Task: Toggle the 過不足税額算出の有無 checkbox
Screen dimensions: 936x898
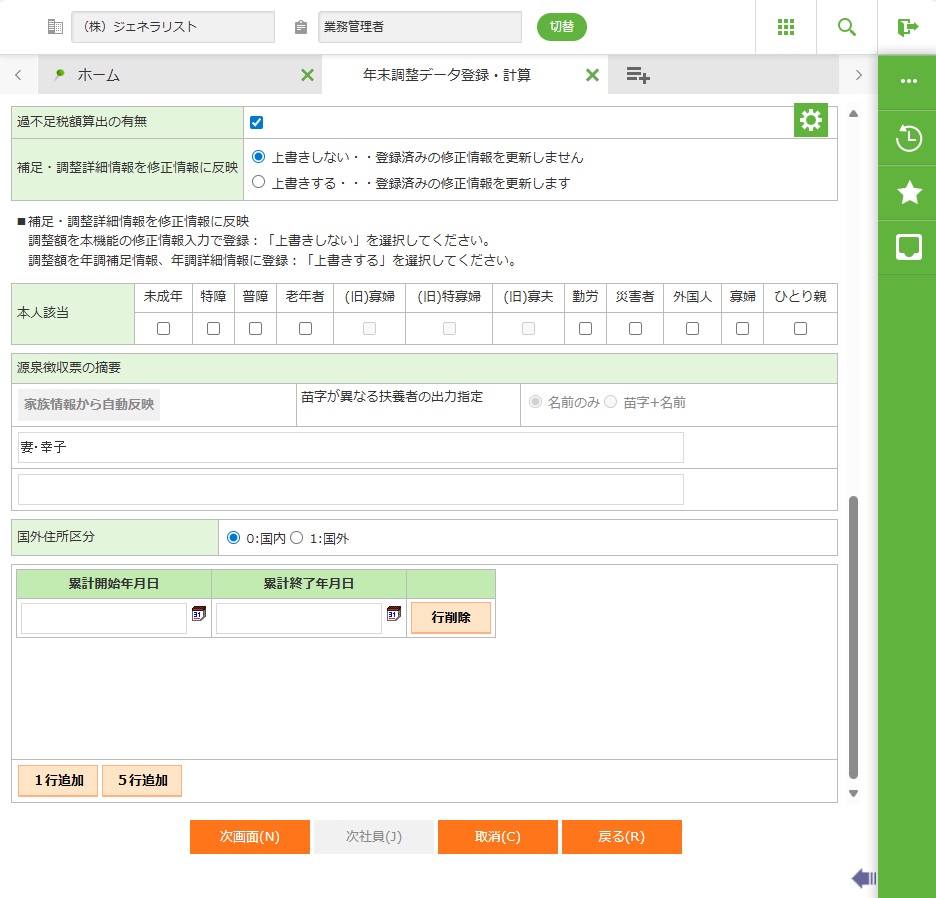Action: click(x=257, y=122)
